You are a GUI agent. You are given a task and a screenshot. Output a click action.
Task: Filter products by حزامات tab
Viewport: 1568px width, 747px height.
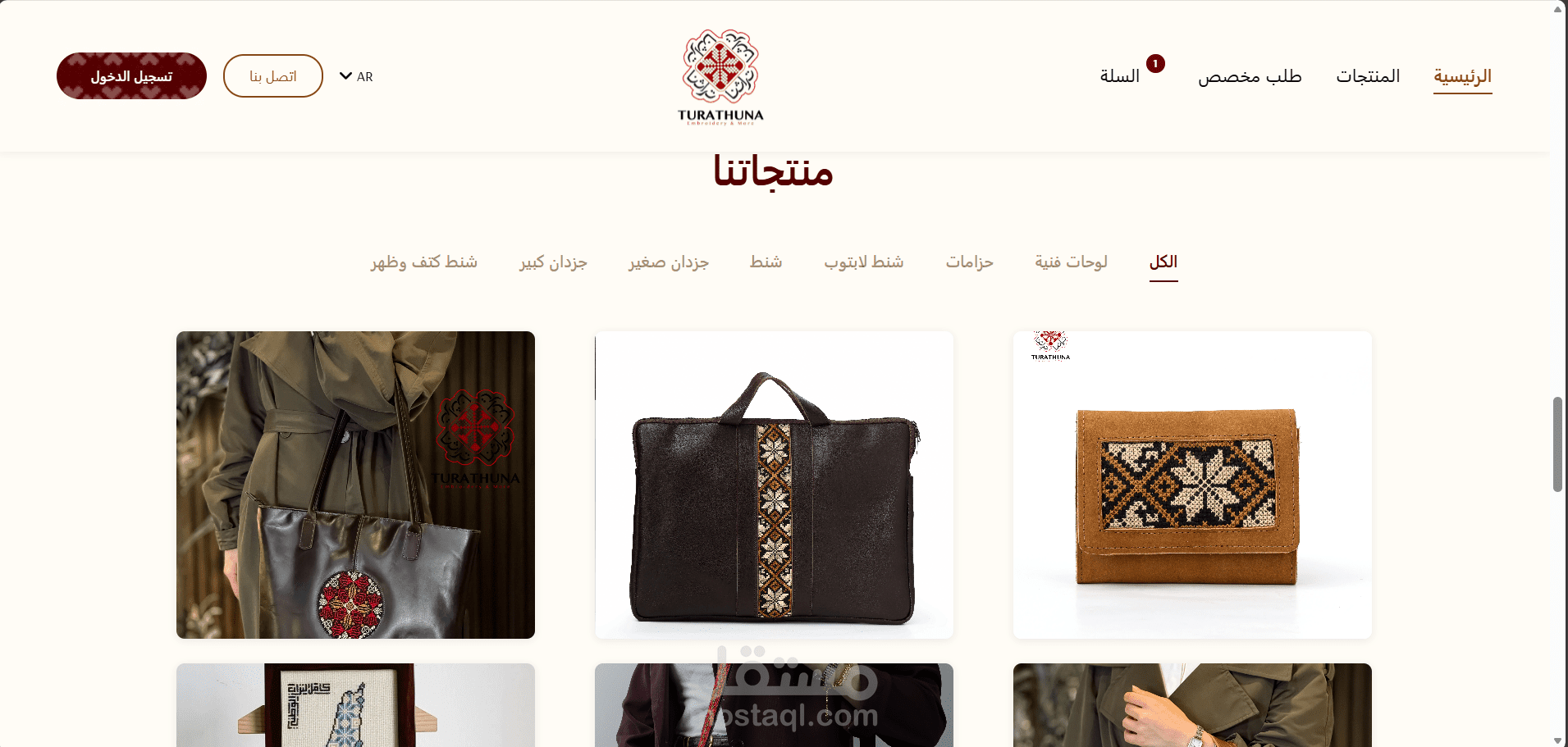pyautogui.click(x=969, y=262)
